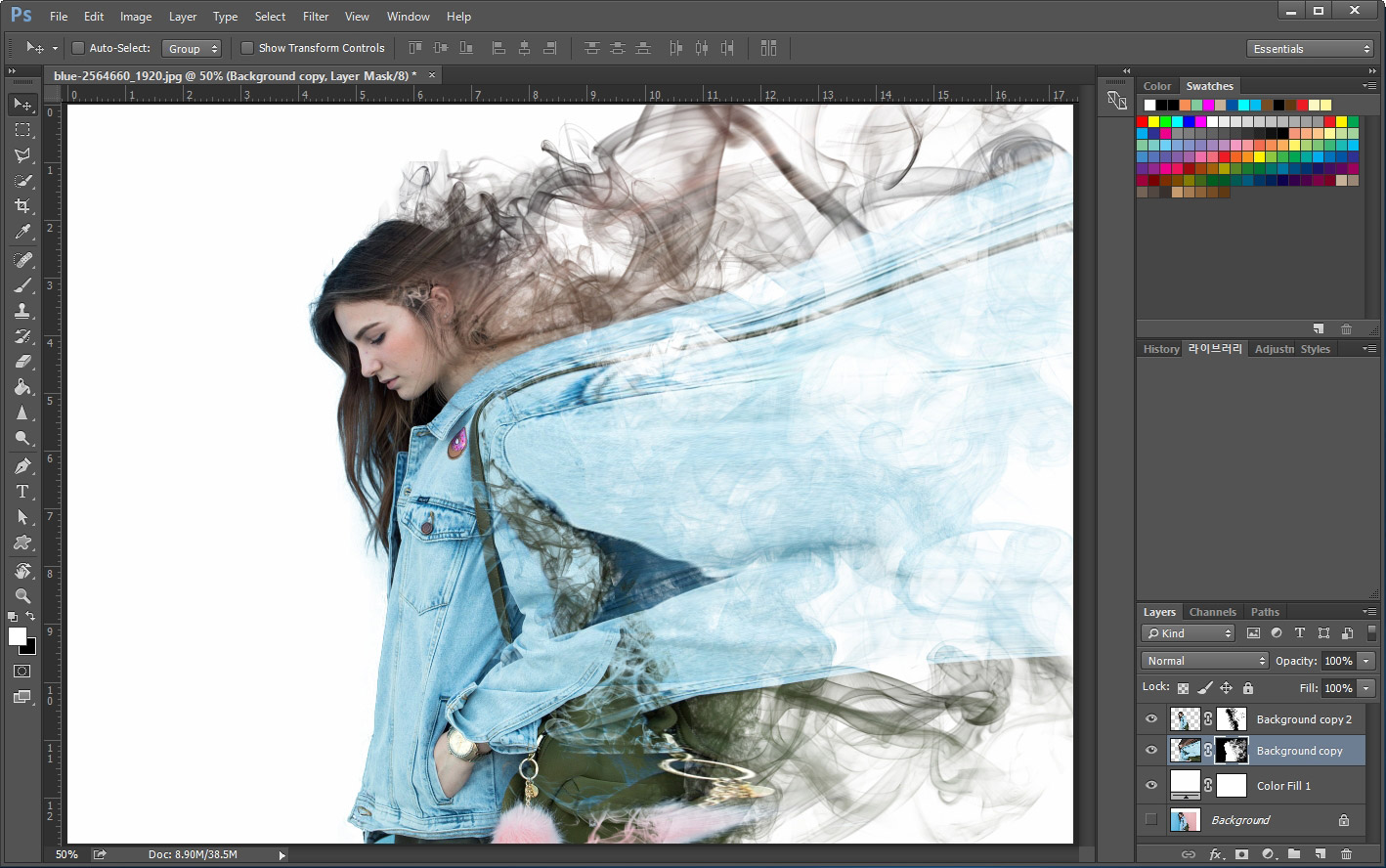
Task: Add a layer mask from Layers footer
Action: point(1241,854)
